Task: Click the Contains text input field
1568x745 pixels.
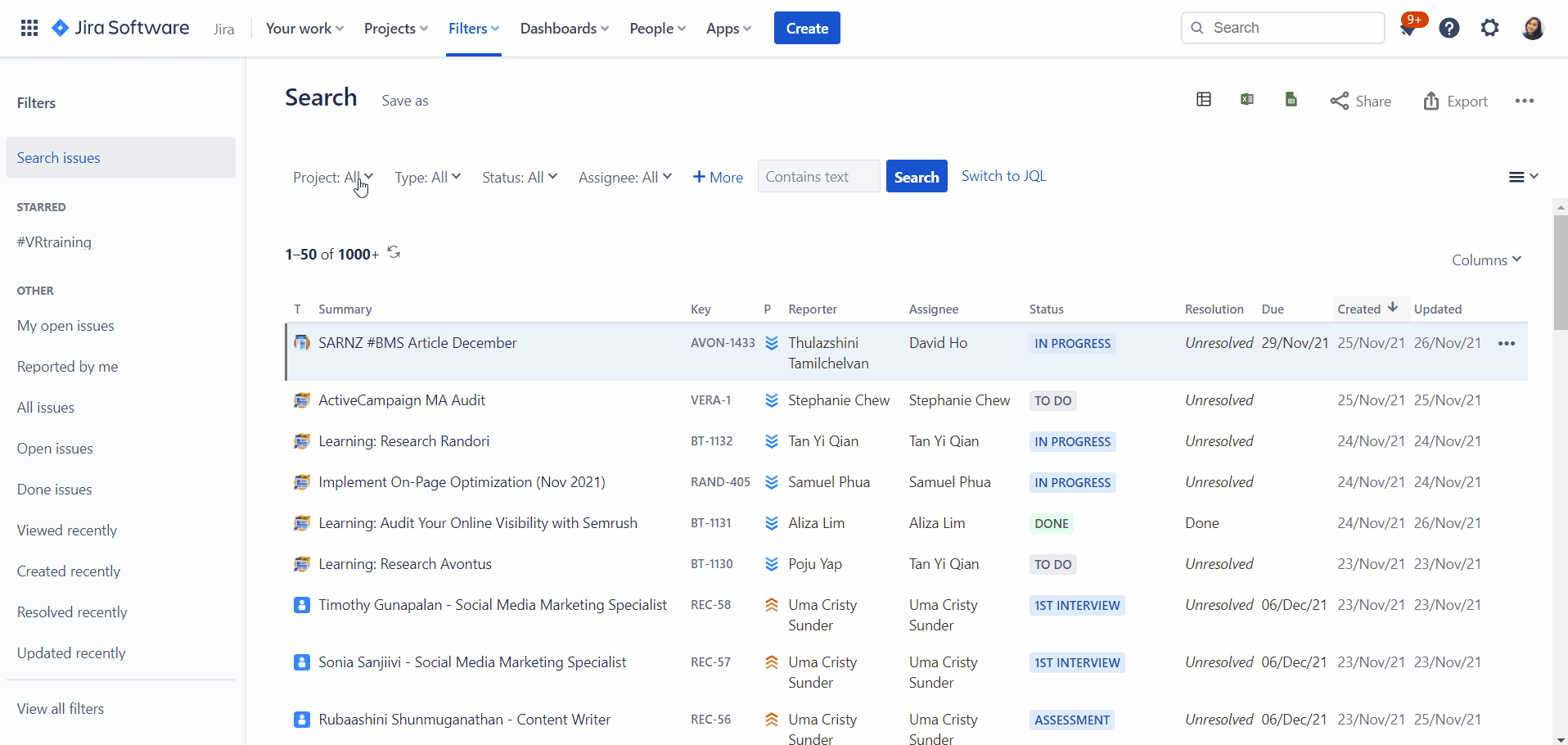Action: (x=818, y=176)
